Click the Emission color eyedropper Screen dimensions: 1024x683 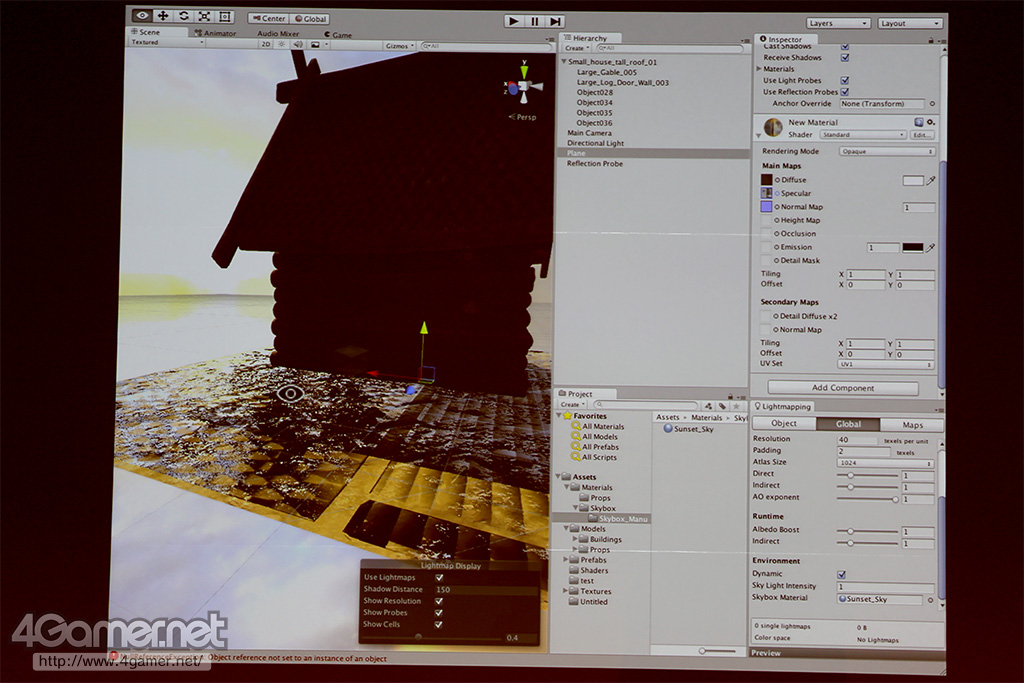tap(931, 247)
